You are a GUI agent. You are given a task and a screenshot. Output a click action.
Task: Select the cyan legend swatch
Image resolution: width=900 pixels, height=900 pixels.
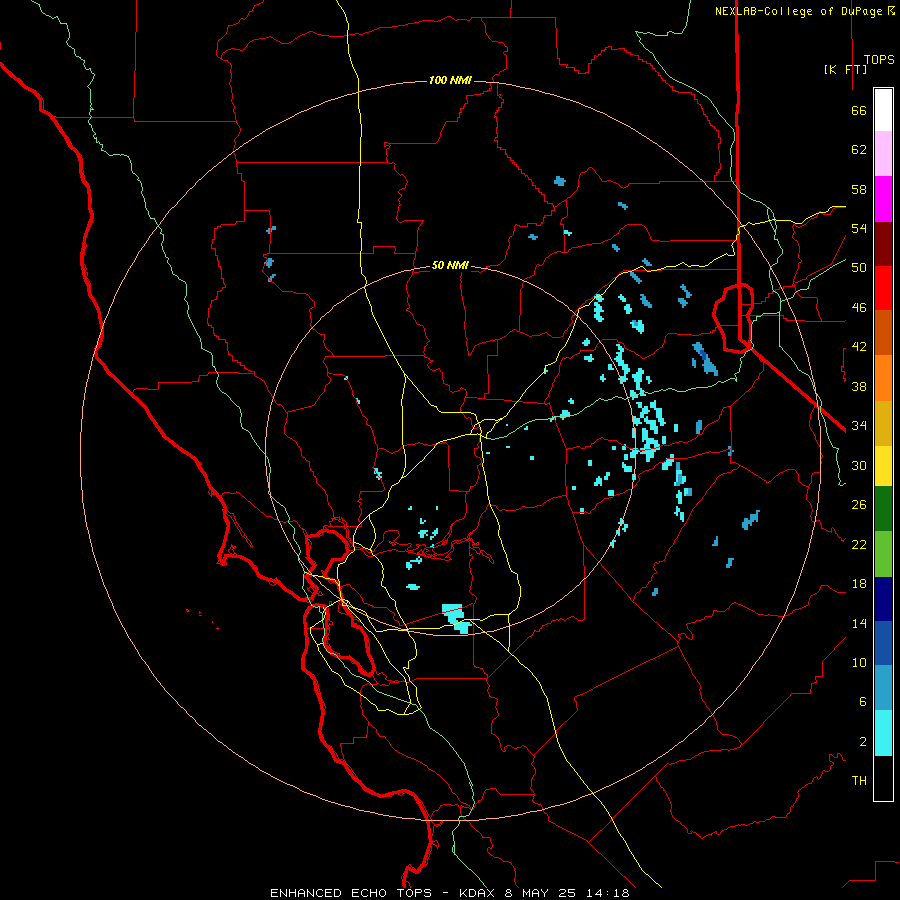point(883,733)
